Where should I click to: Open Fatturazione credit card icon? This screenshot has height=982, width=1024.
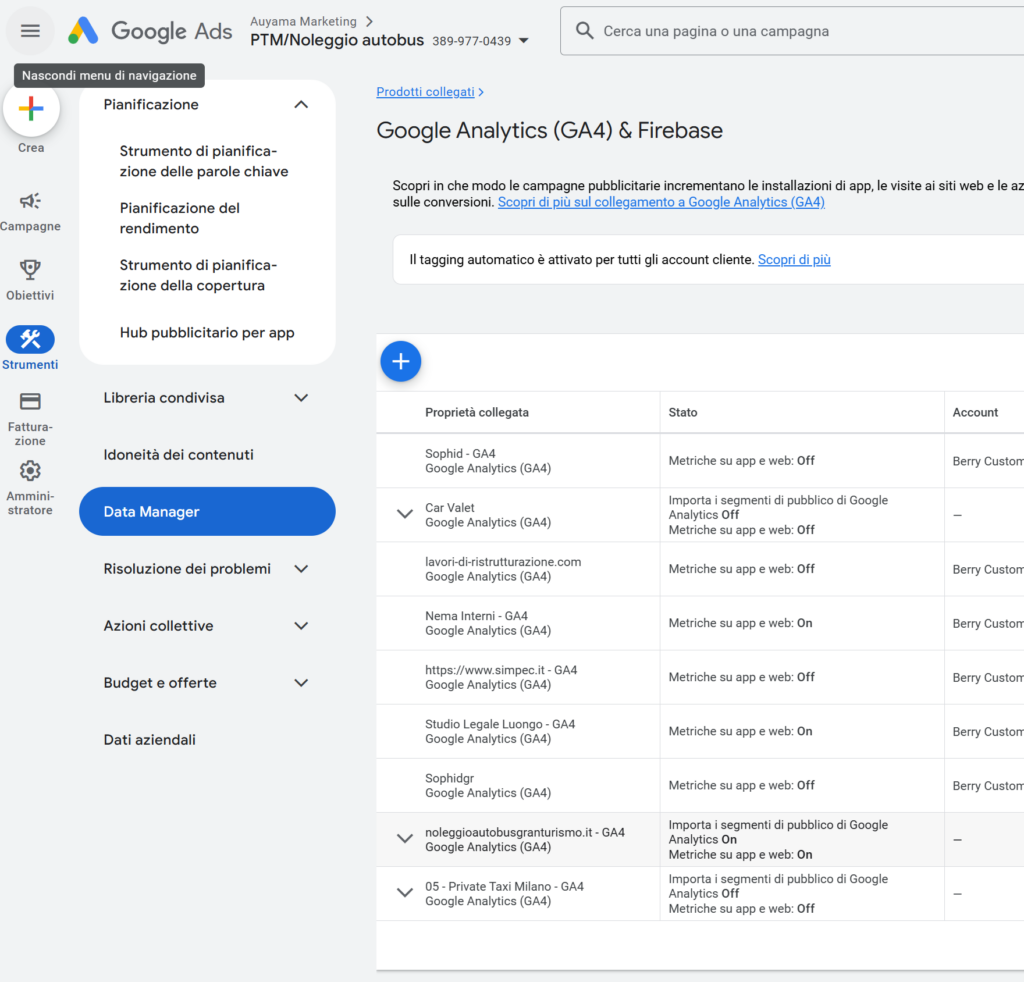coord(30,402)
